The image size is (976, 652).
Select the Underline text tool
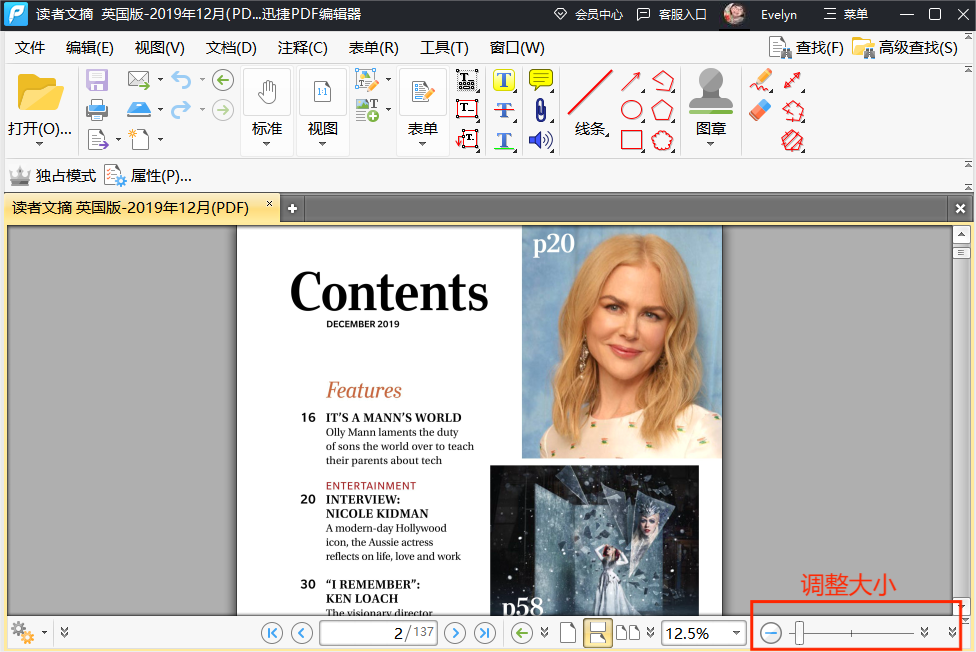point(504,140)
